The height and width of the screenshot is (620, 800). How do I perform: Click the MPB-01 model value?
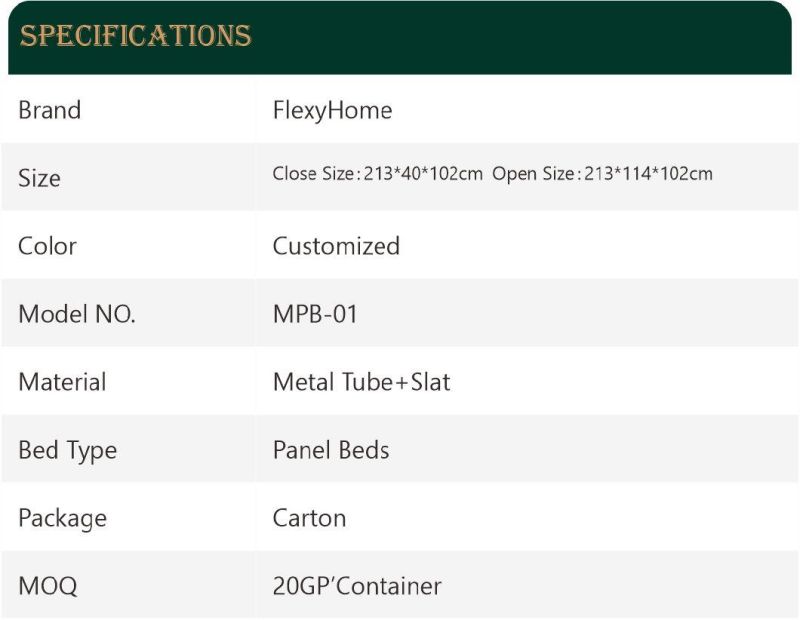(x=315, y=314)
